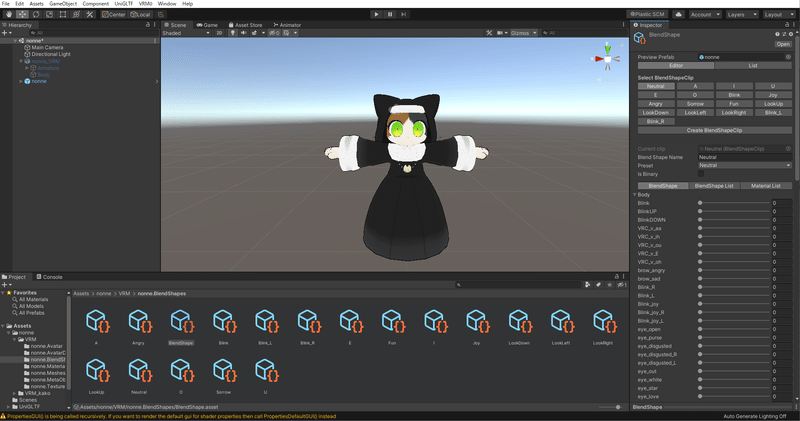Select the Scale tool
800x421 pixels.
pos(49,14)
